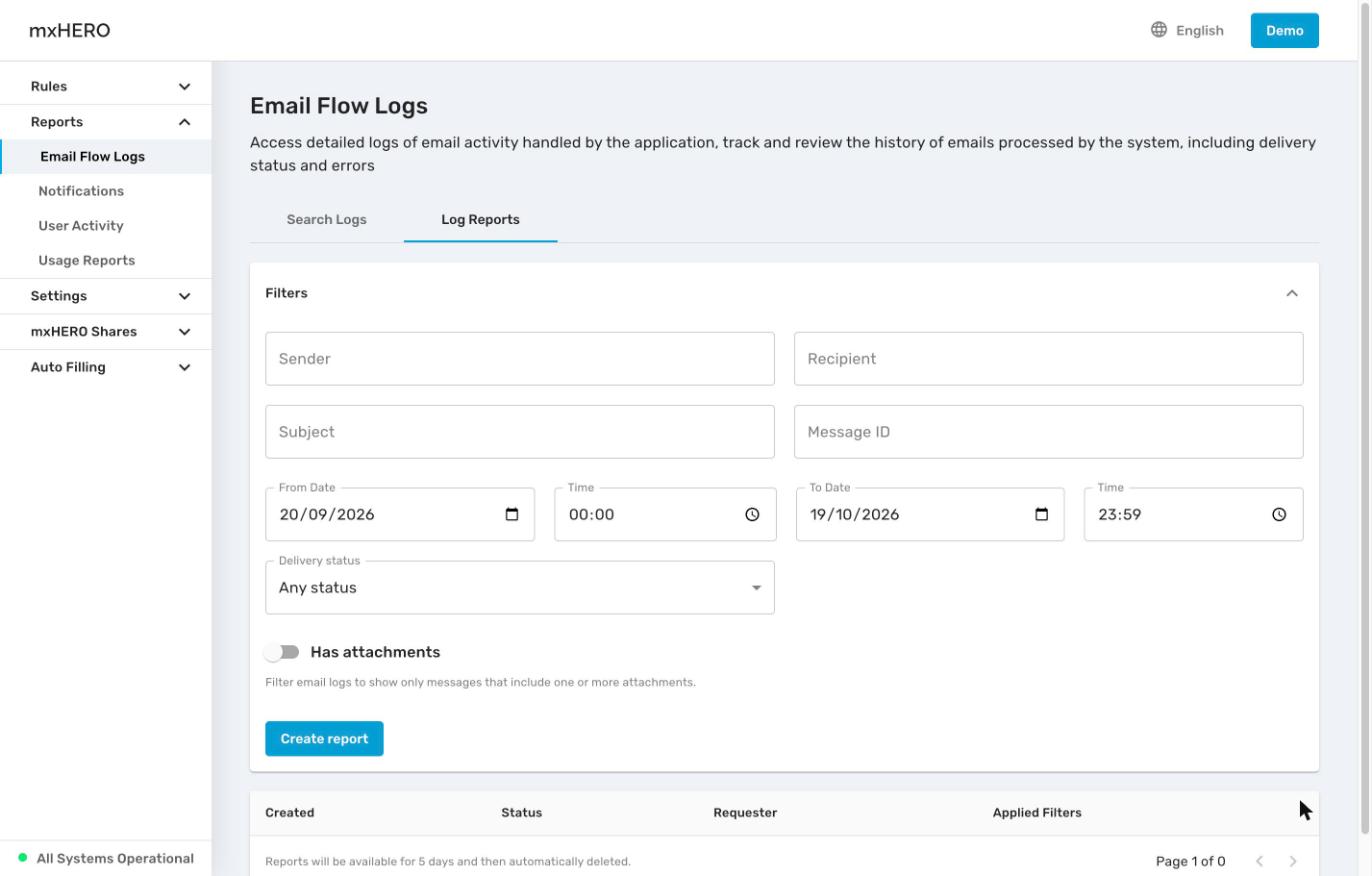Click the Message ID input field
This screenshot has height=876, width=1372.
tap(1049, 432)
